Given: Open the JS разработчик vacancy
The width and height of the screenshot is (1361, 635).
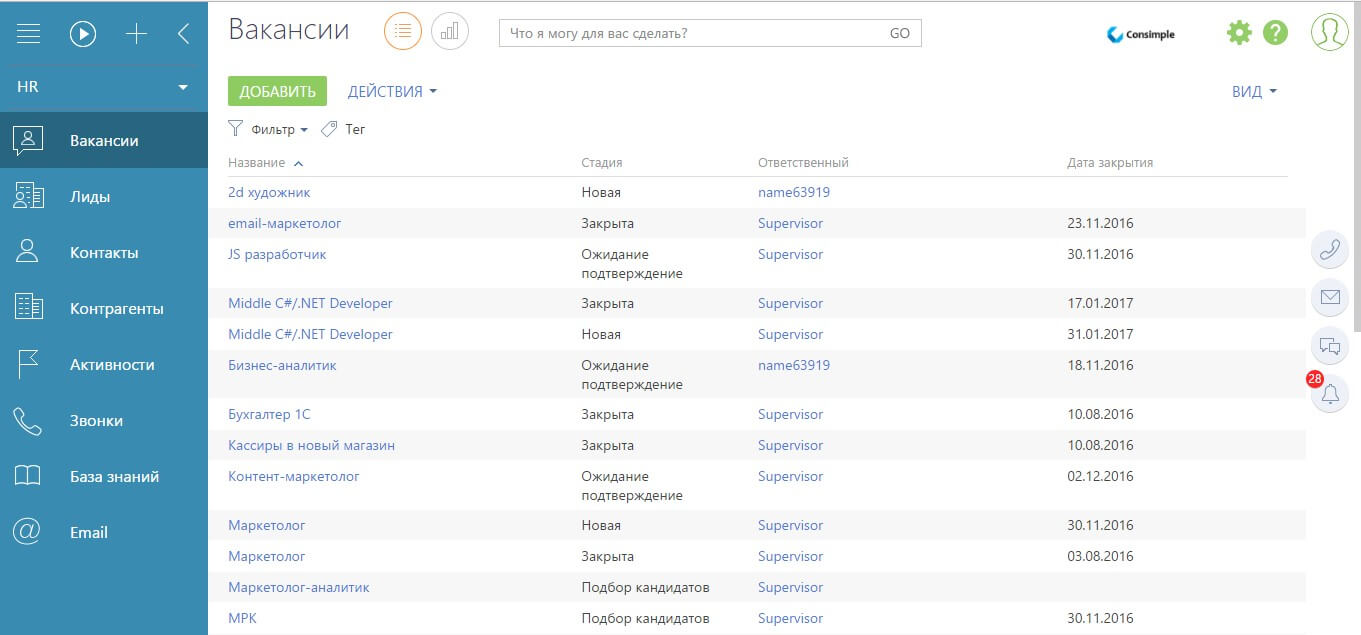Looking at the screenshot, I should (x=277, y=254).
